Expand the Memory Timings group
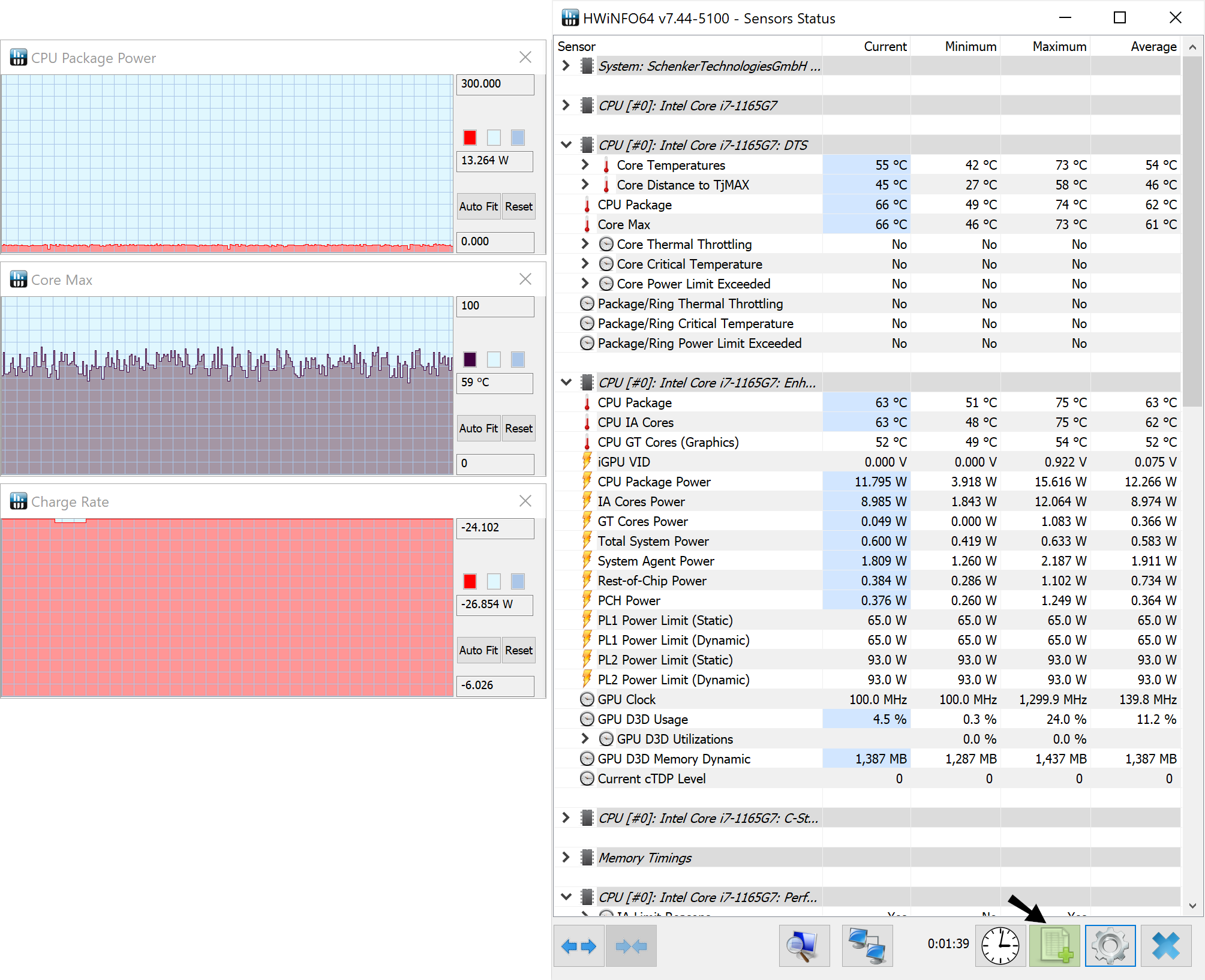The height and width of the screenshot is (980, 1205). [566, 858]
